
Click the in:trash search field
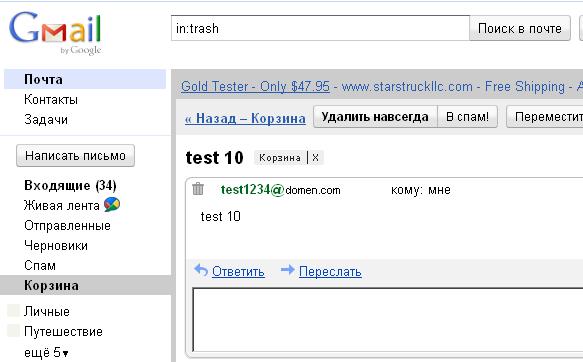[320, 28]
